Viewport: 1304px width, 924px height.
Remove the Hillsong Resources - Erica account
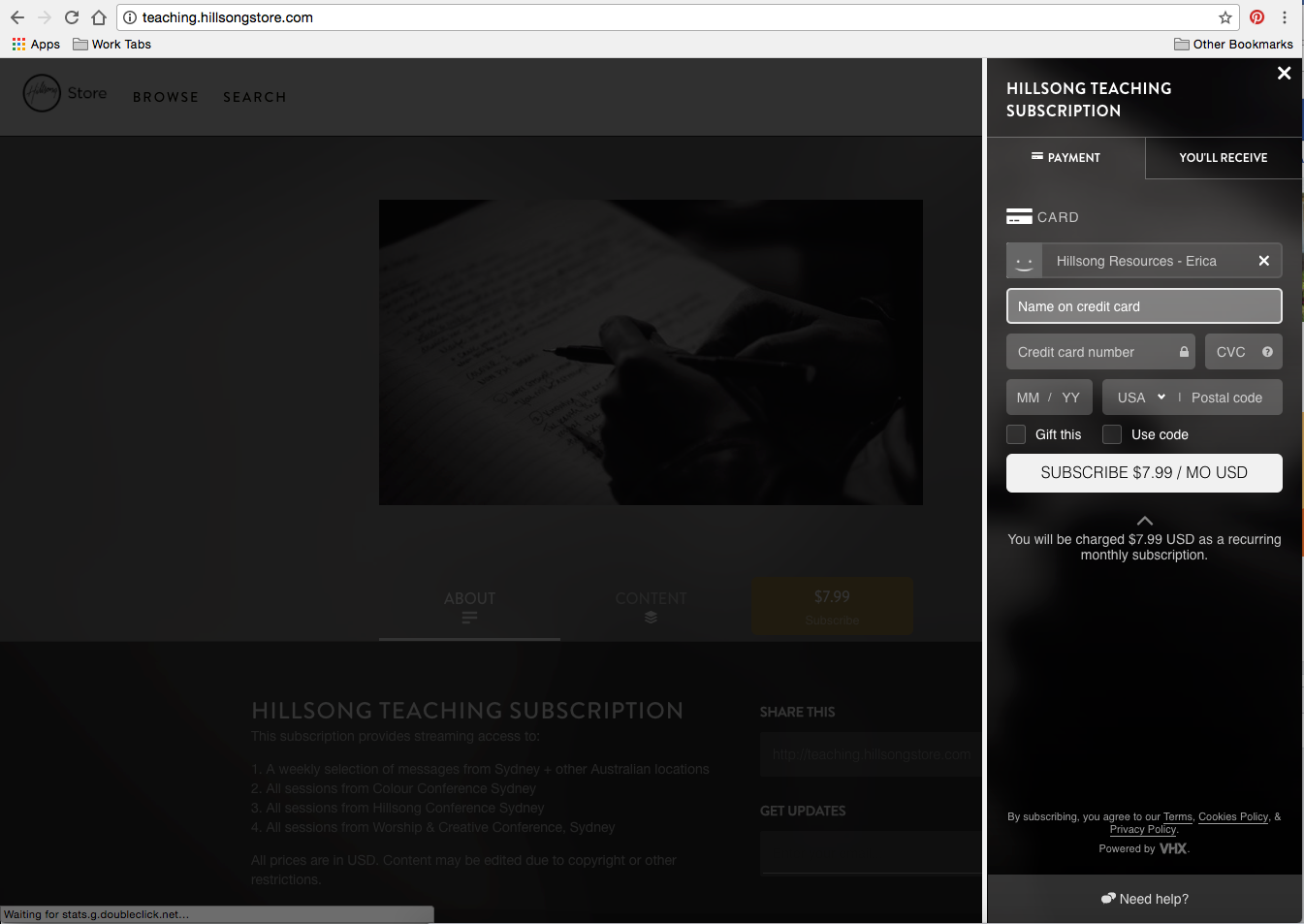(x=1263, y=261)
